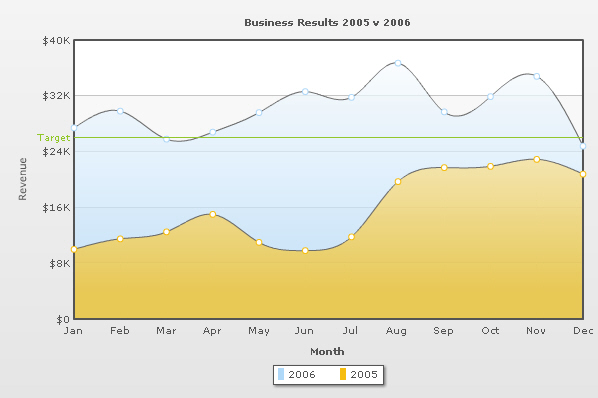Click the 2006 June data point

[x=305, y=91]
